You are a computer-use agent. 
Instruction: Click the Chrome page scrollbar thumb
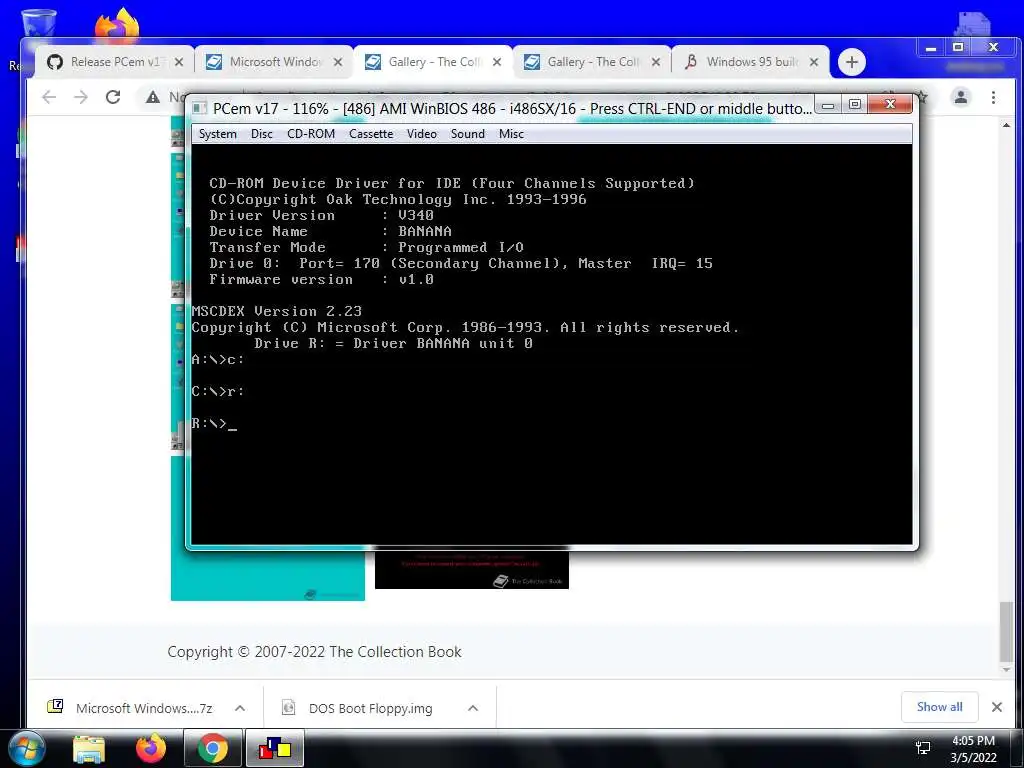coord(1006,632)
